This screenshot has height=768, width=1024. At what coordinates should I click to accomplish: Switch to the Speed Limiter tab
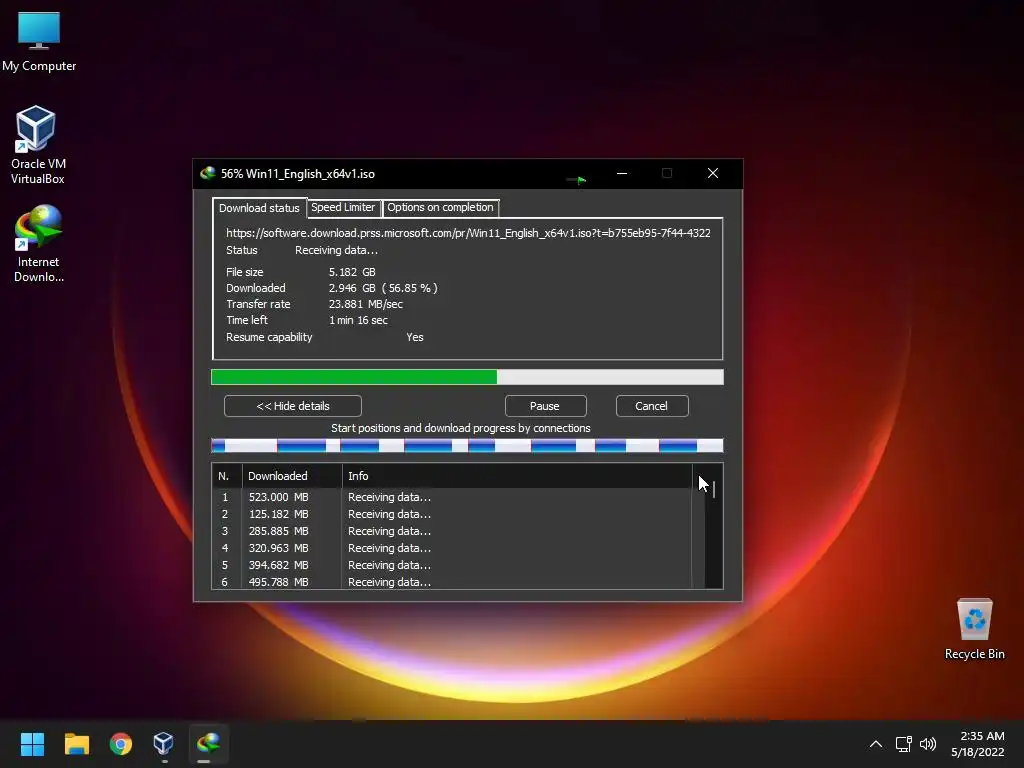343,207
